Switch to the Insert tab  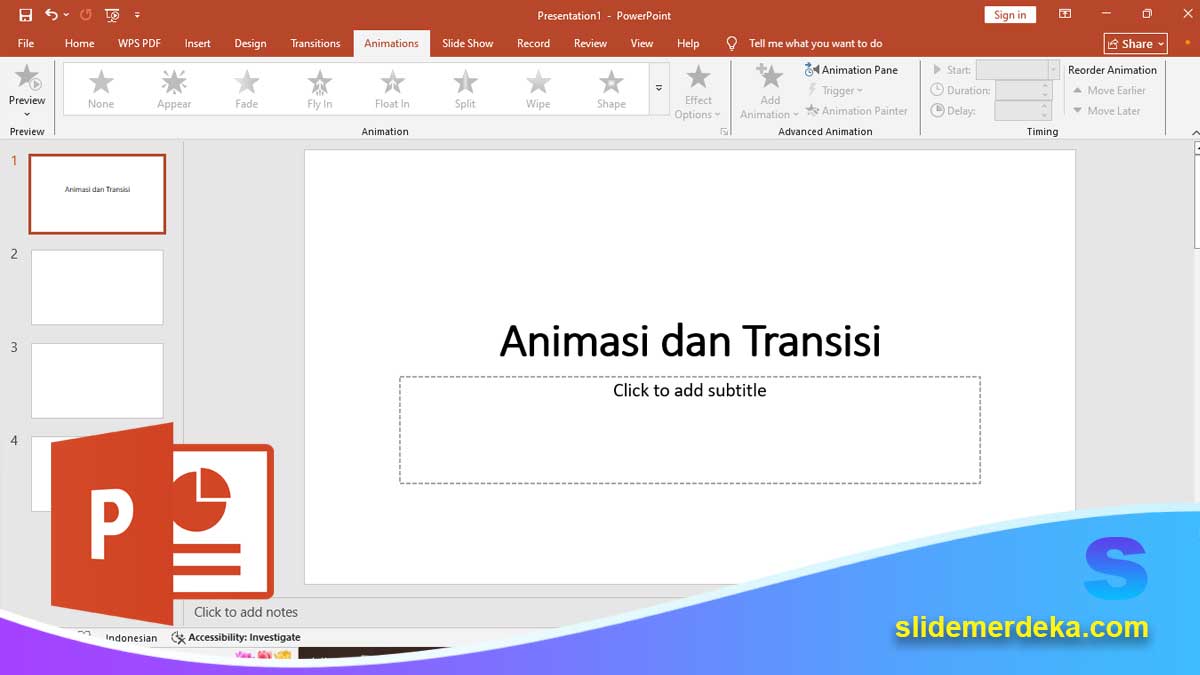pyautogui.click(x=197, y=43)
